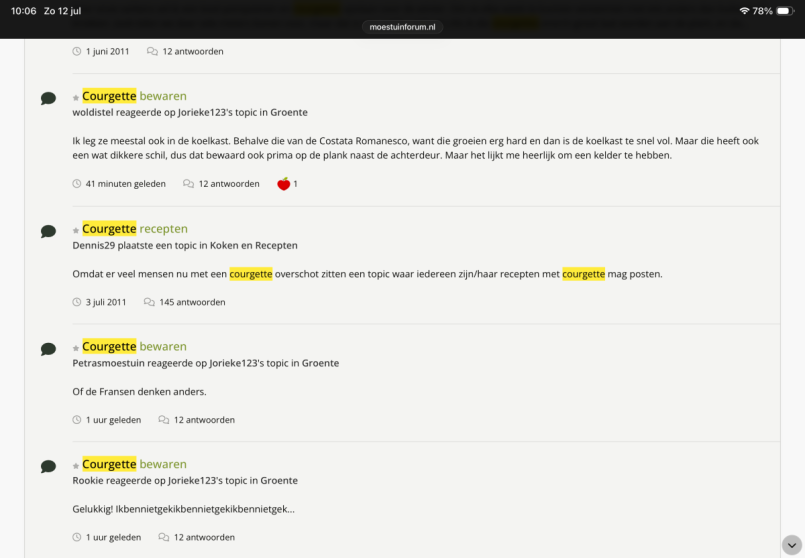Click the 145 antwoorden reply count
Viewport: 805px width, 558px height.
(x=192, y=302)
